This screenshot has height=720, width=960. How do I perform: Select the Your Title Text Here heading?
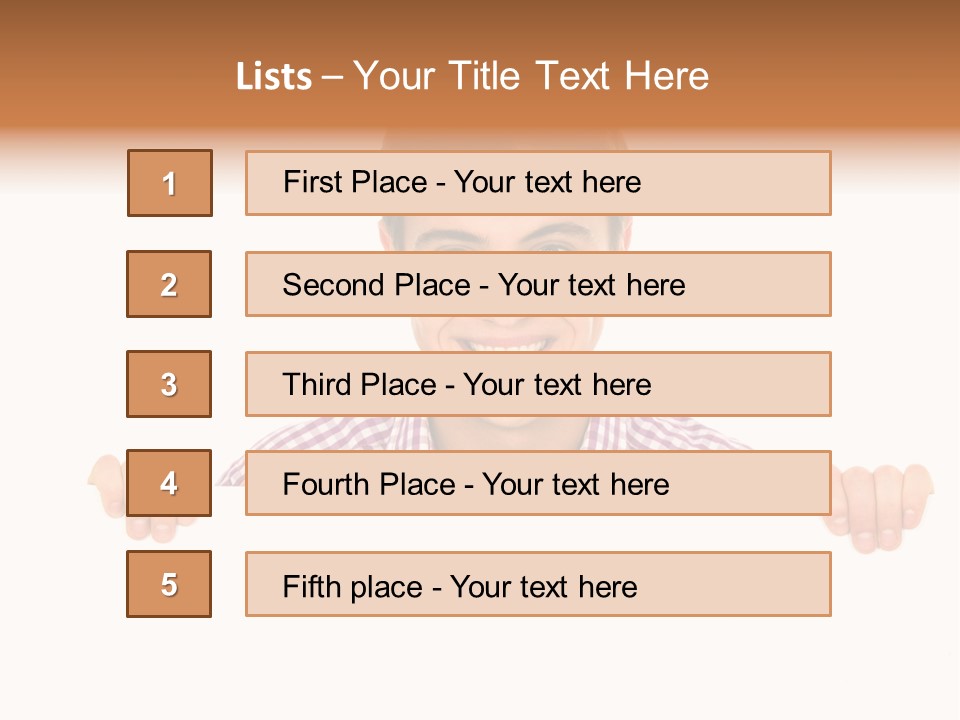click(x=531, y=77)
